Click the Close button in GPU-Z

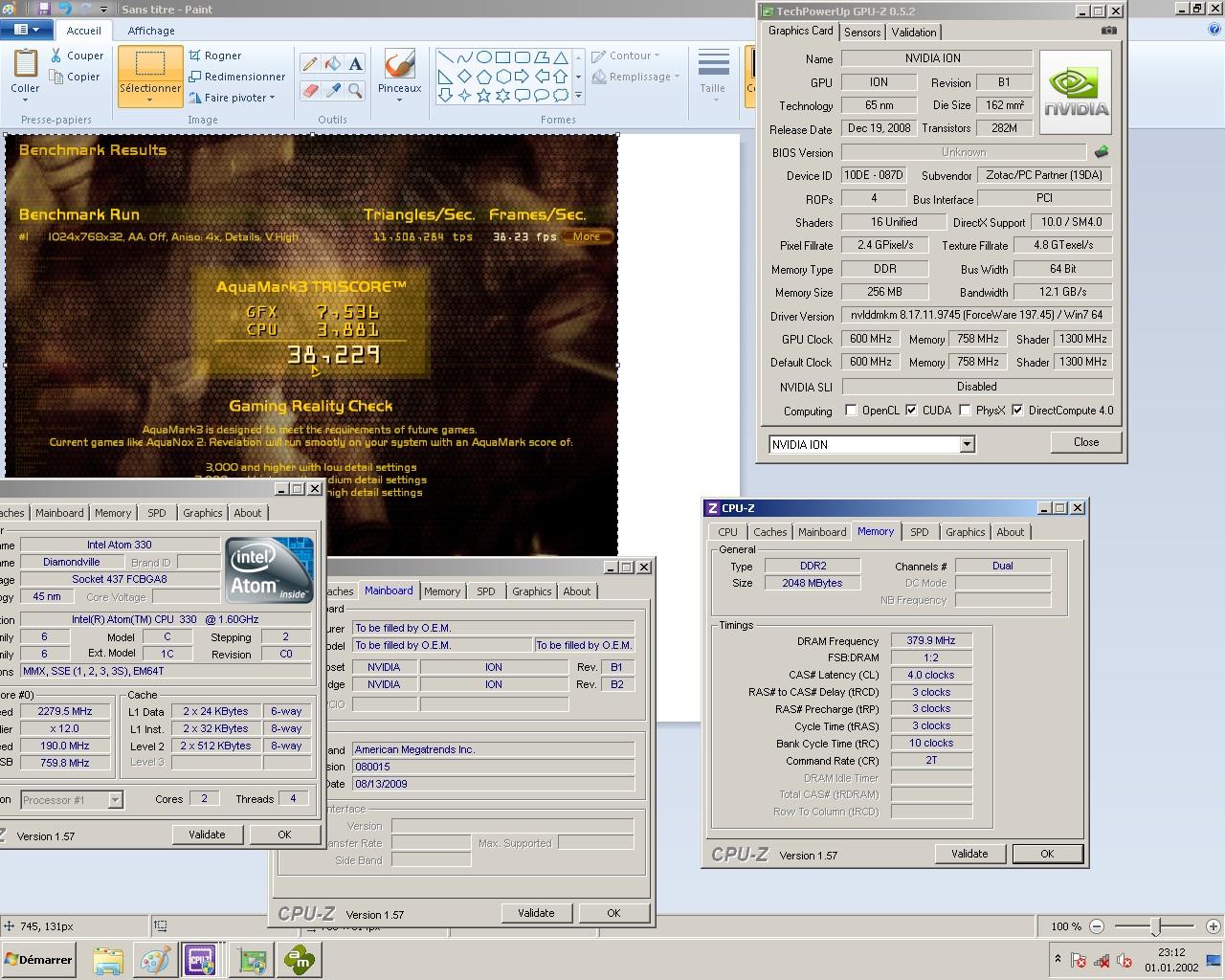(x=1086, y=442)
